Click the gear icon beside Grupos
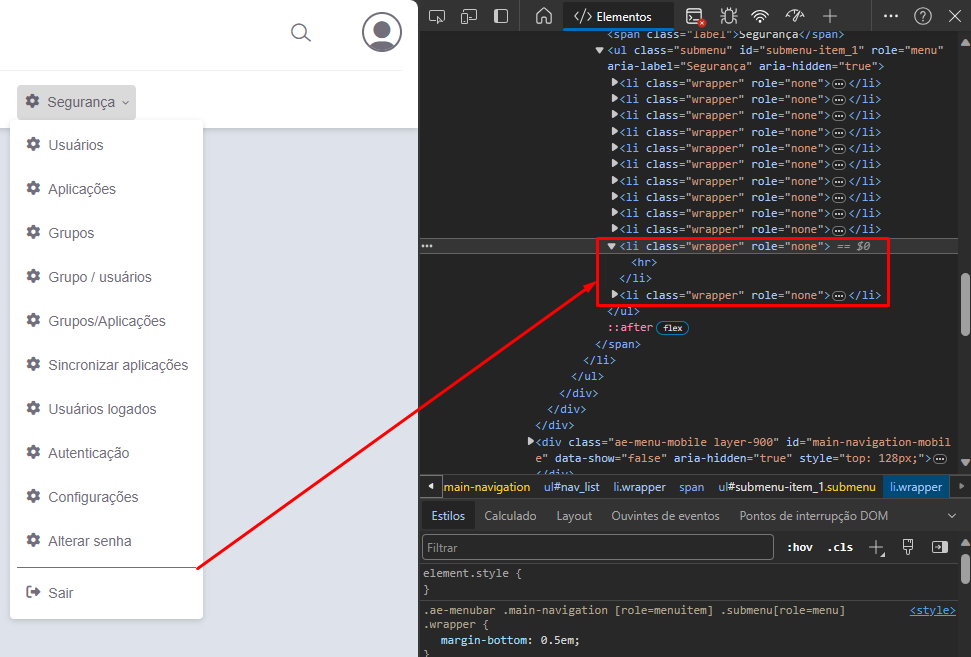 click(33, 232)
